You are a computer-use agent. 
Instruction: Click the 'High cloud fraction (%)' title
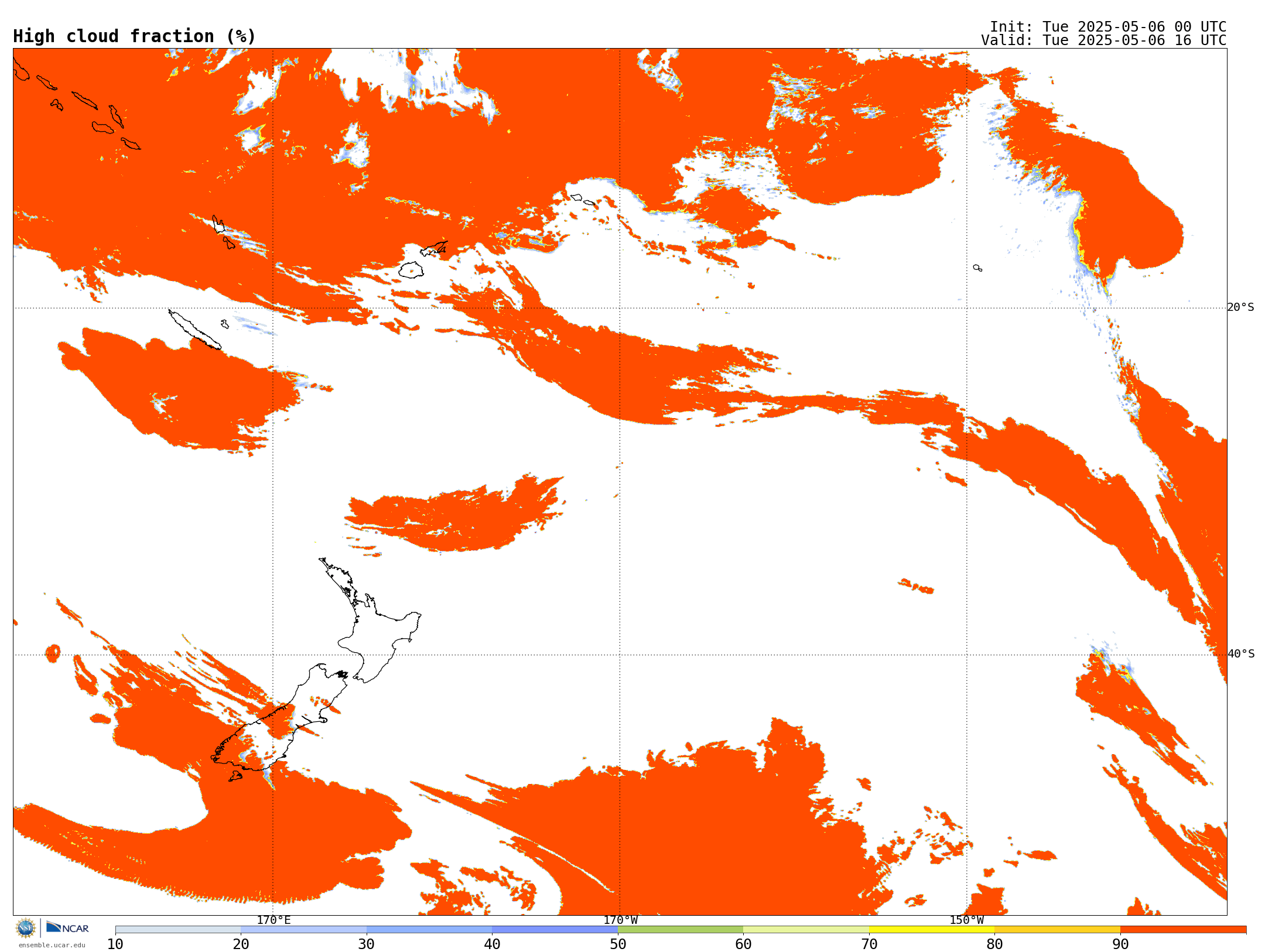[x=134, y=36]
